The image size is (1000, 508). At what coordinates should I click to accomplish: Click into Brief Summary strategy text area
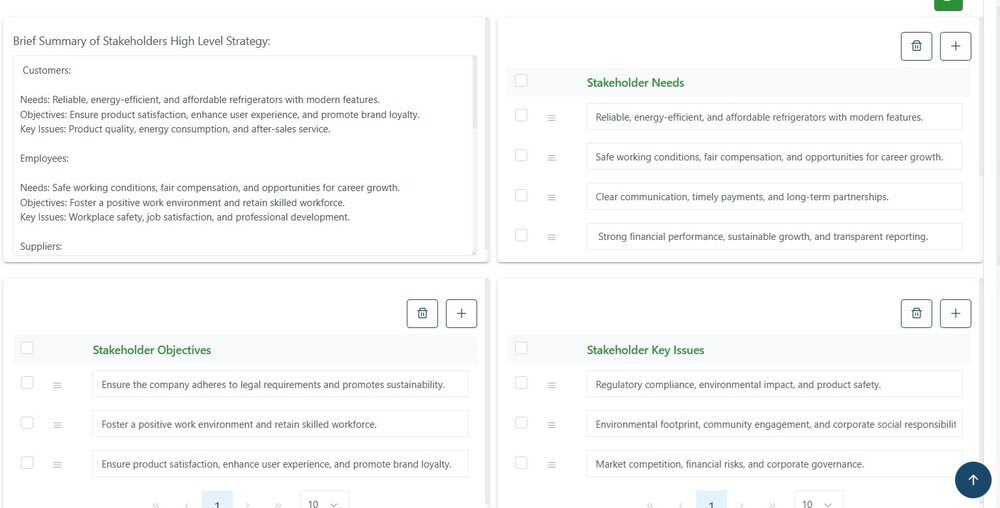tap(245, 155)
